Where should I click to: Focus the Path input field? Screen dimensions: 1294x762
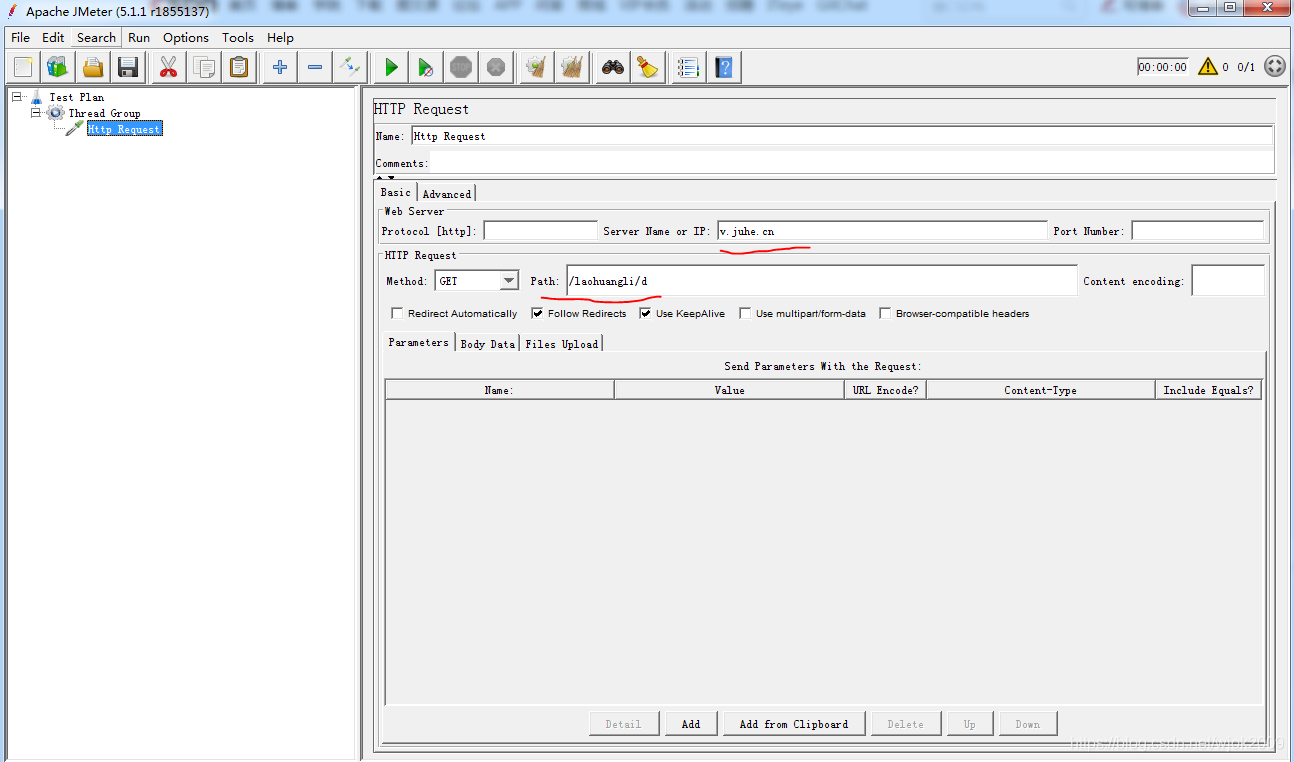pyautogui.click(x=822, y=281)
